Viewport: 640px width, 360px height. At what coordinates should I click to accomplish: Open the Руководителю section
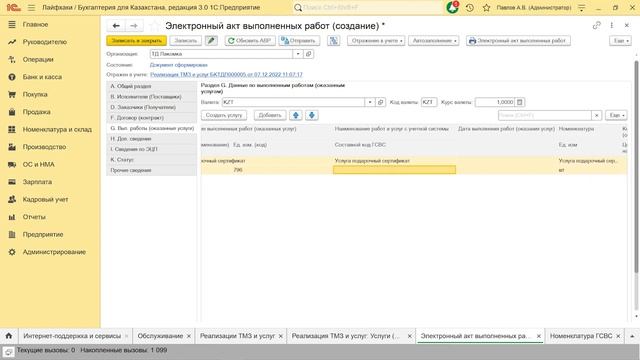[44, 42]
